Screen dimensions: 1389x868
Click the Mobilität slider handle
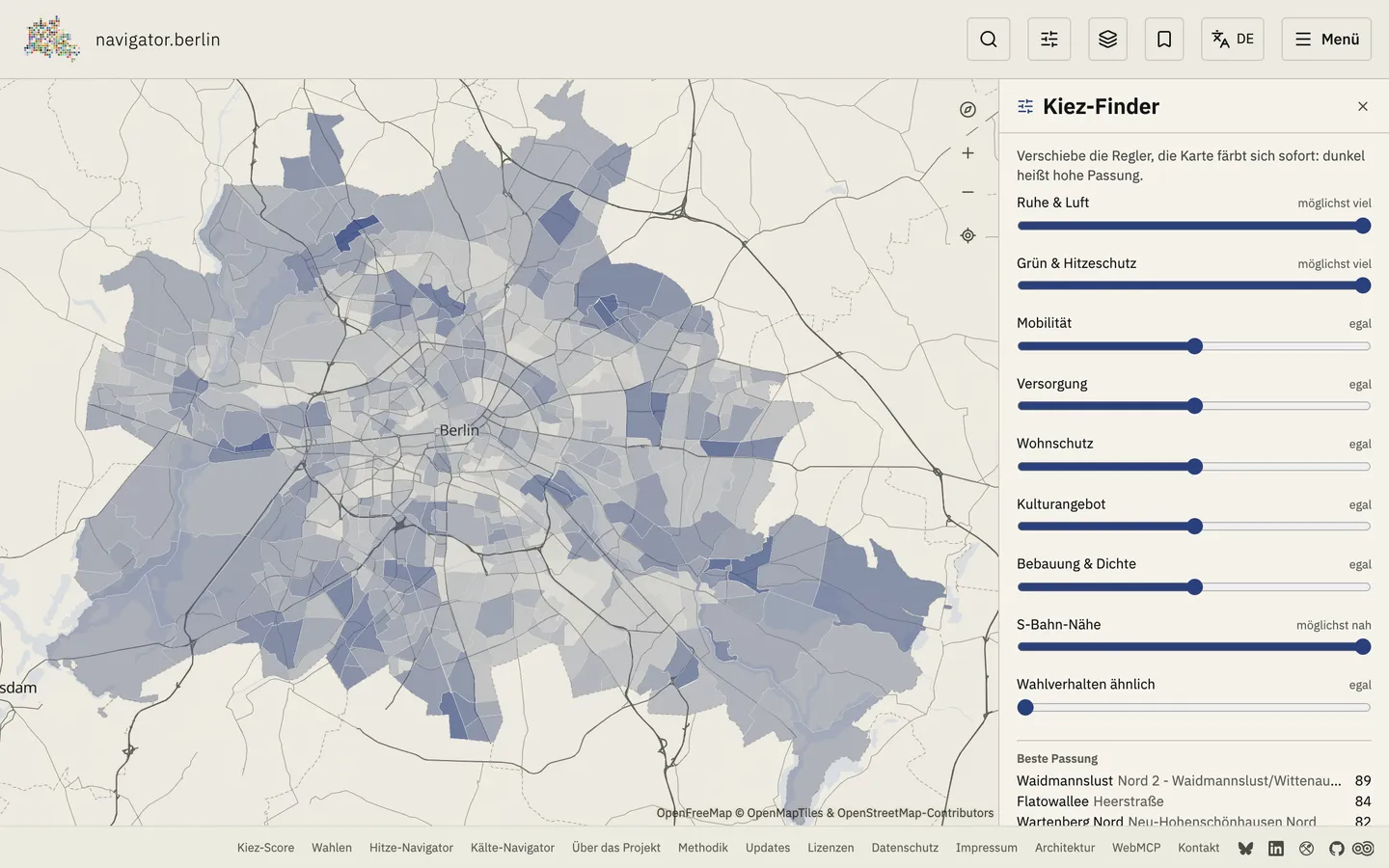pos(1195,346)
